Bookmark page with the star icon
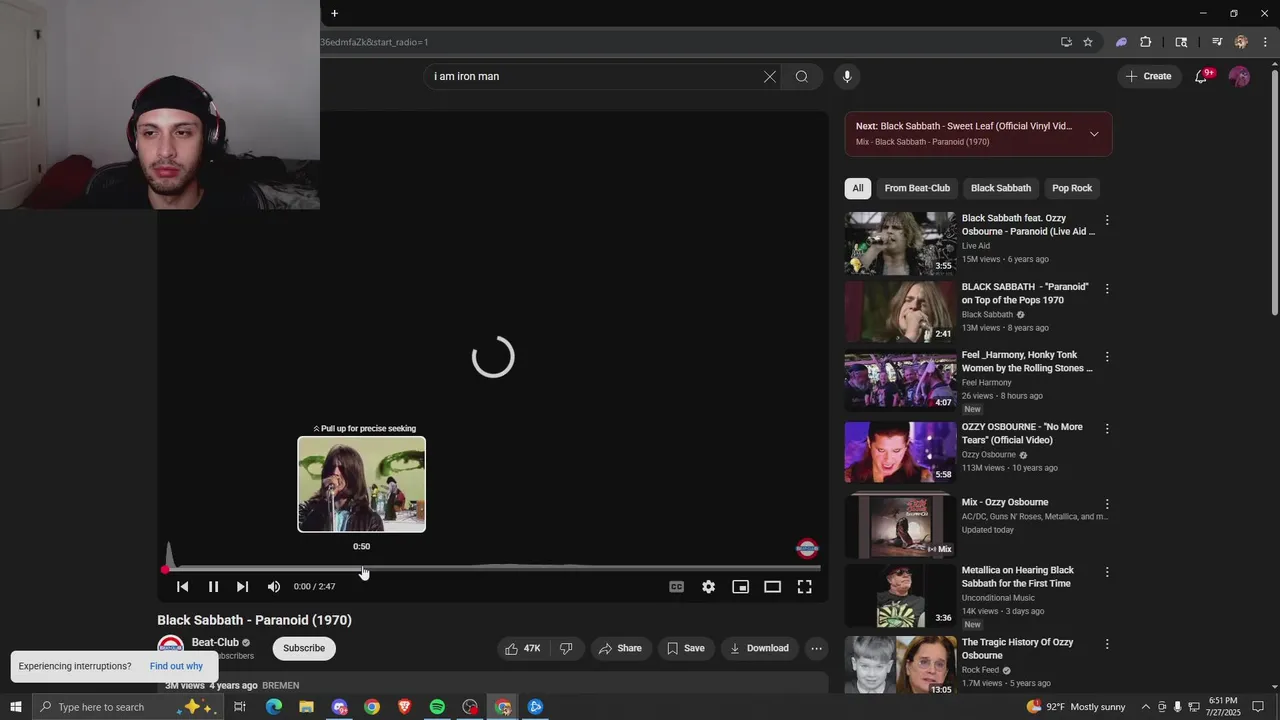This screenshot has width=1280, height=720. coord(1088,42)
